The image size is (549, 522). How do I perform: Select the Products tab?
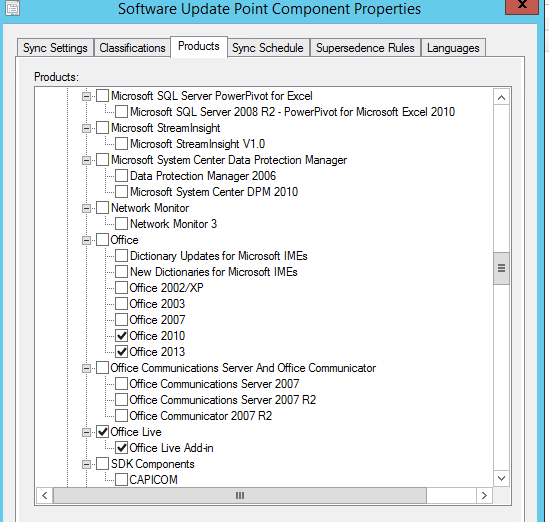[x=199, y=46]
